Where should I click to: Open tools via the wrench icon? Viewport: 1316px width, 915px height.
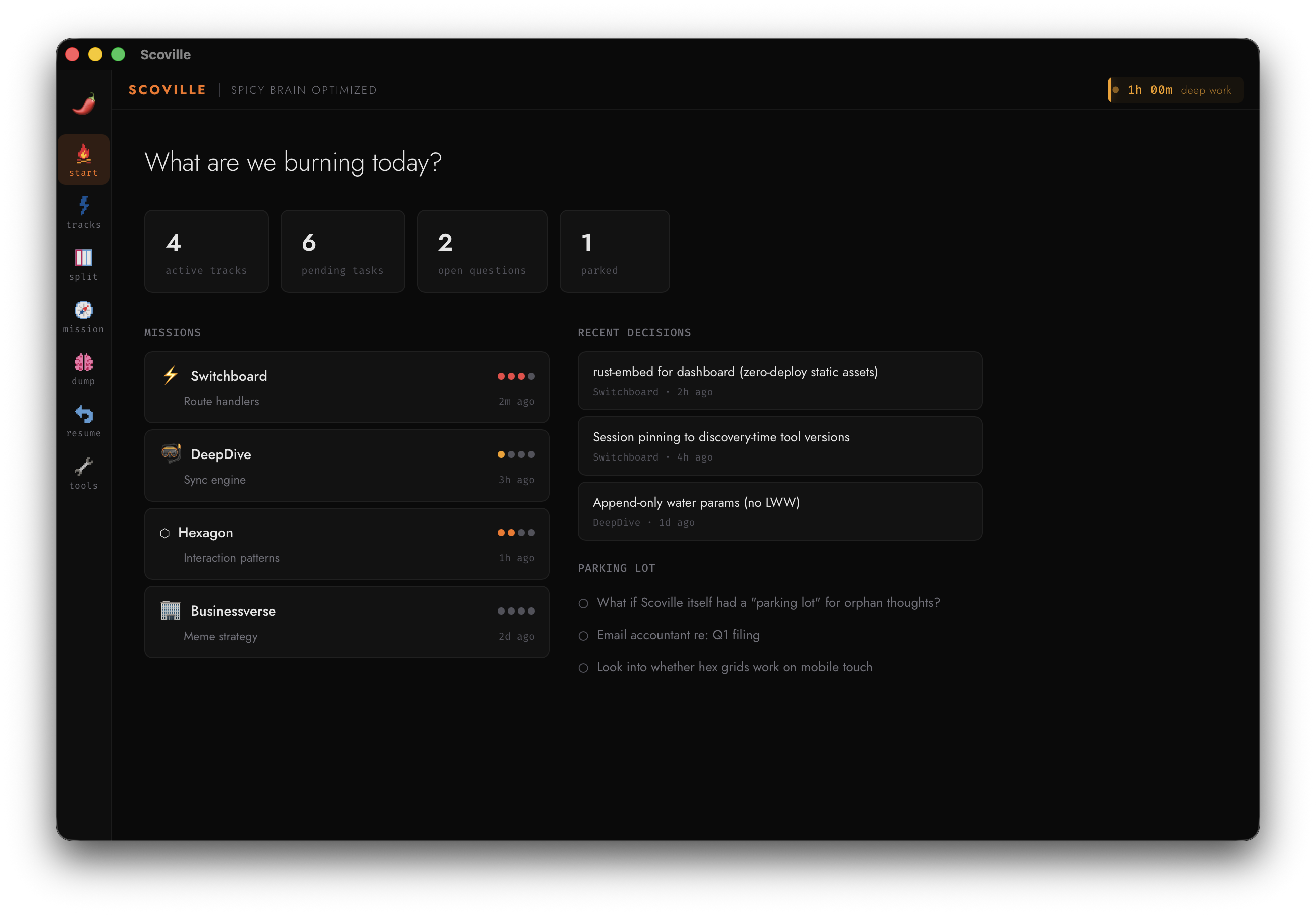(x=84, y=474)
